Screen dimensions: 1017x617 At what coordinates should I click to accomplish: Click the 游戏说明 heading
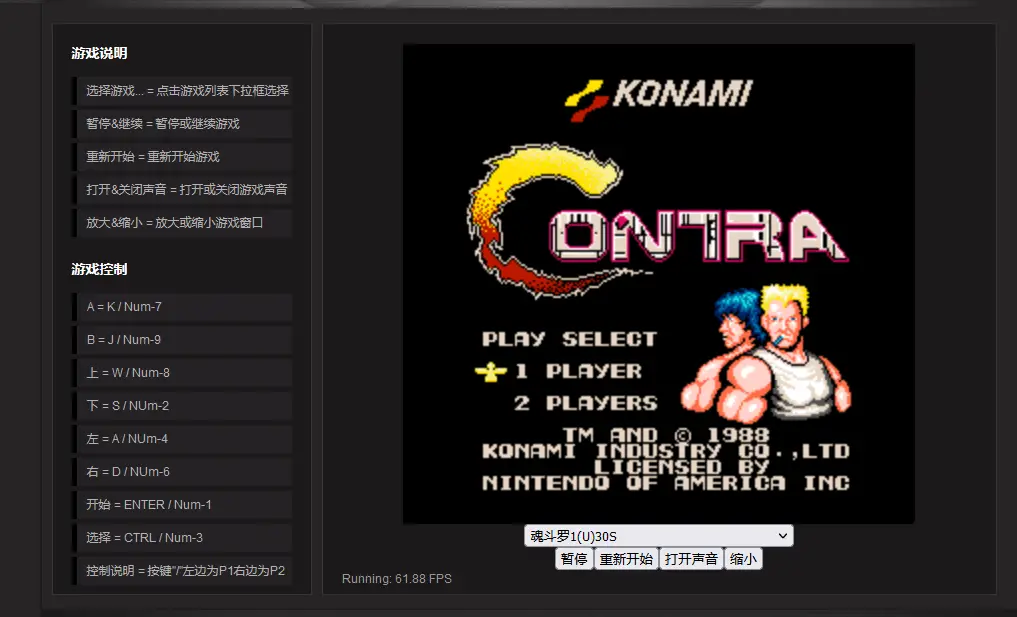(99, 53)
